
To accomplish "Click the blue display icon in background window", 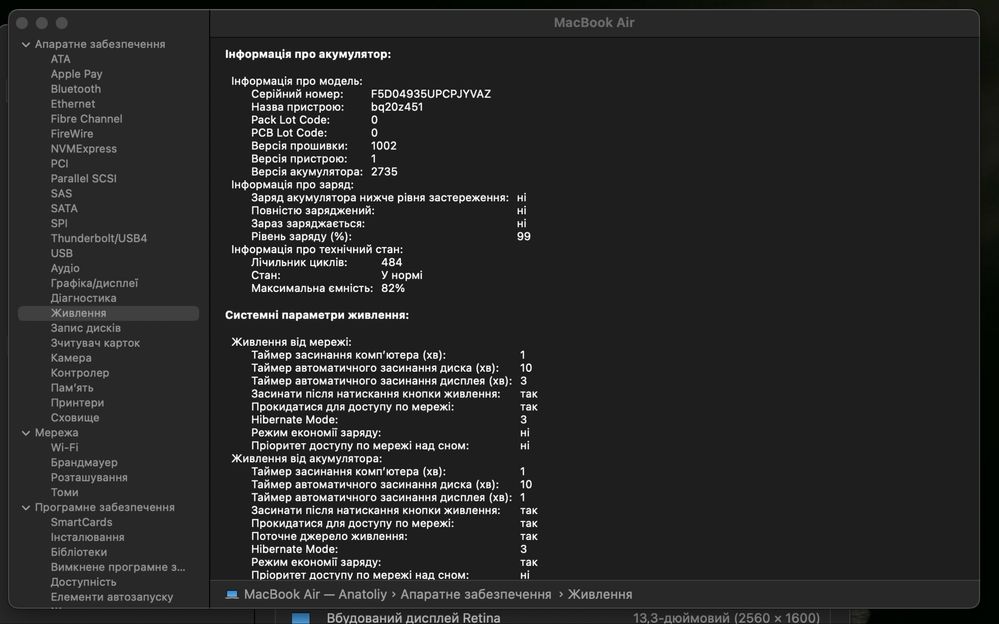I will [x=301, y=618].
